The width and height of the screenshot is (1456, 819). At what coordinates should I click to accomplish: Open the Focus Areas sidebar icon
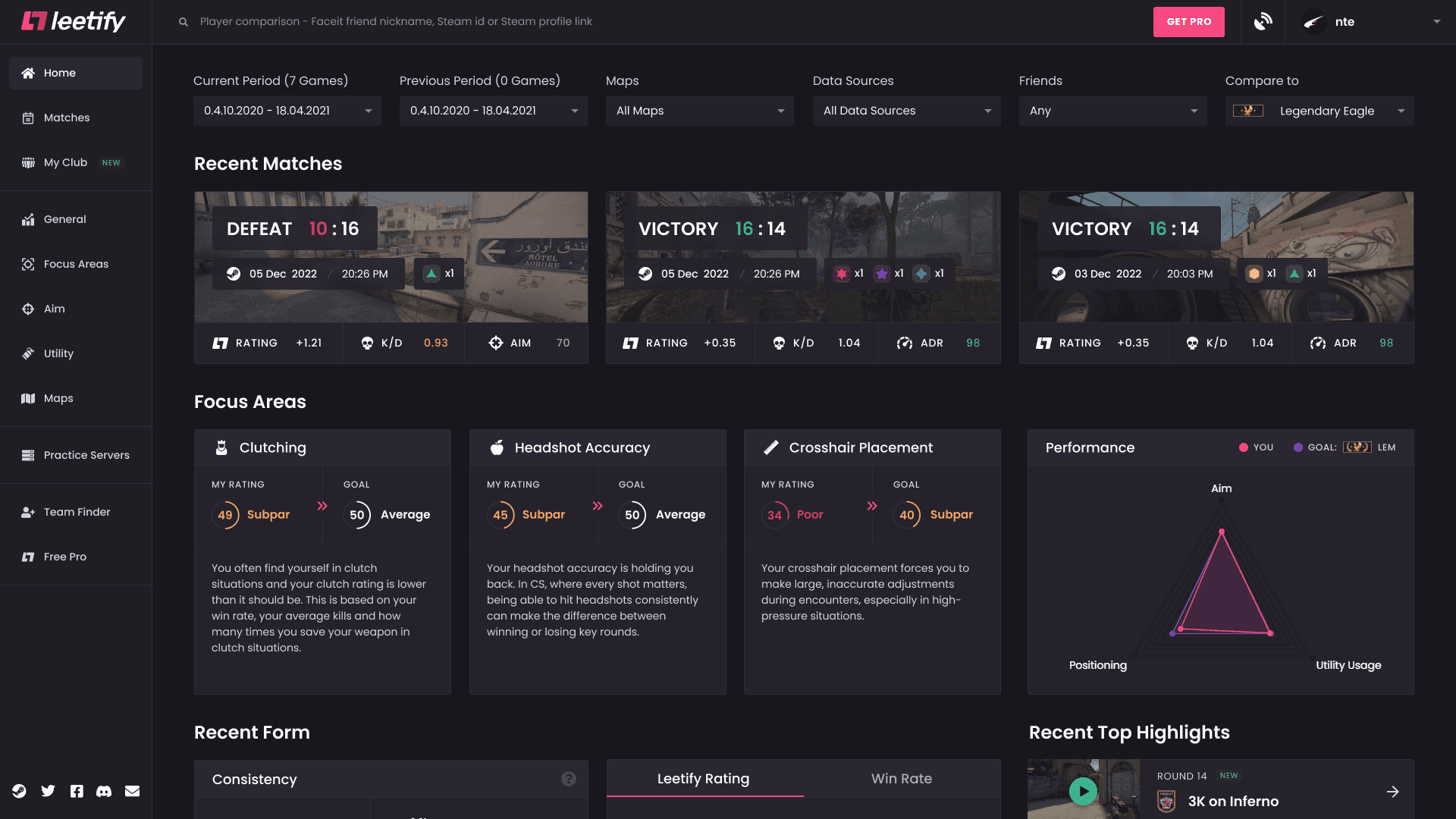click(x=27, y=264)
